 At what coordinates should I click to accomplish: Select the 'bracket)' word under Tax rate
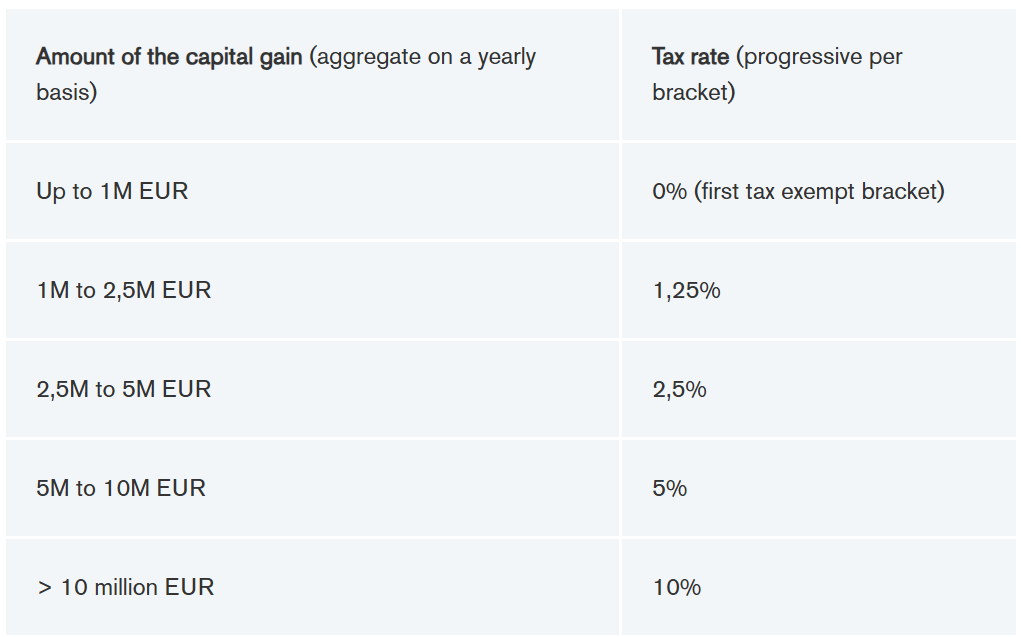click(x=693, y=93)
